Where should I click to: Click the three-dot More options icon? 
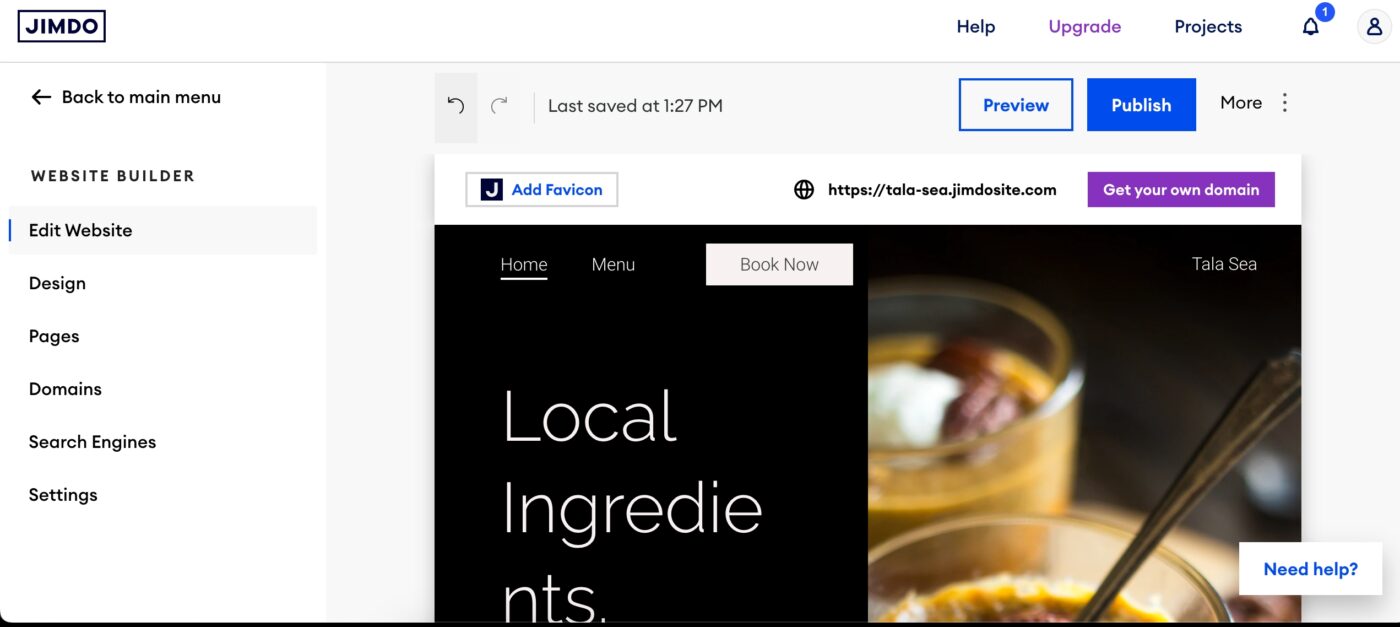tap(1285, 103)
